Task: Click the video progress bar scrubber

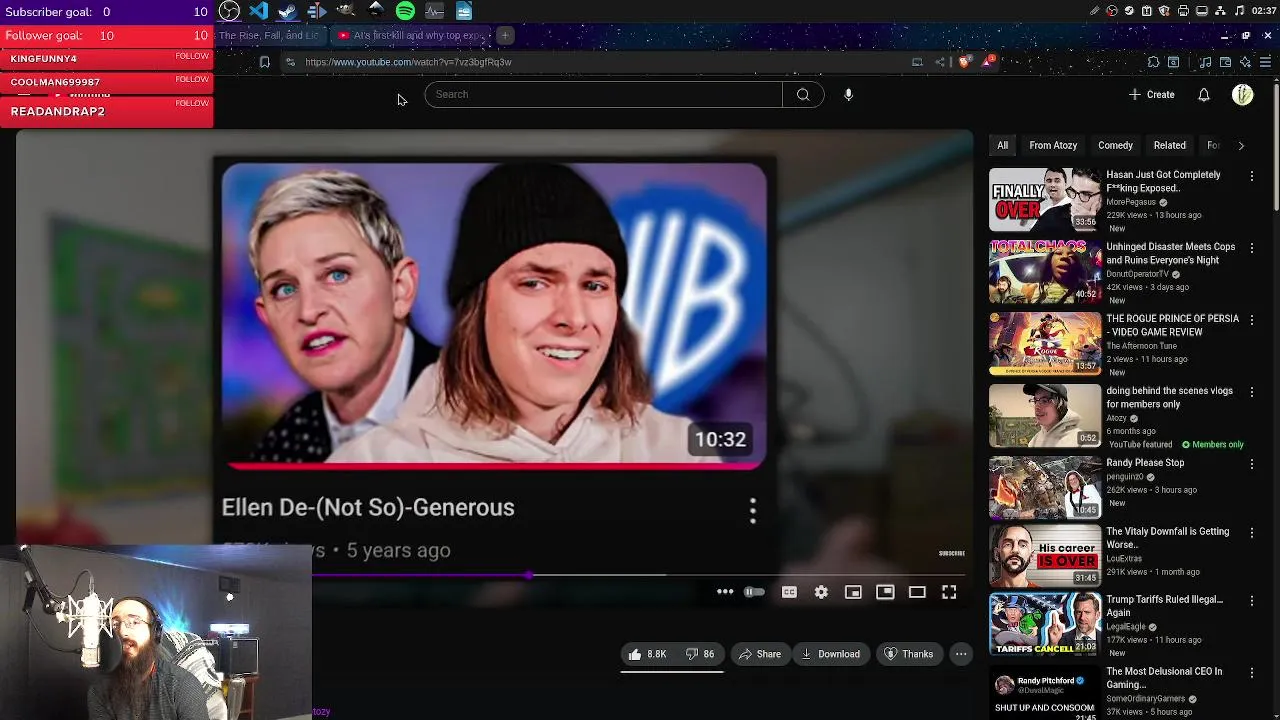Action: 529,575
